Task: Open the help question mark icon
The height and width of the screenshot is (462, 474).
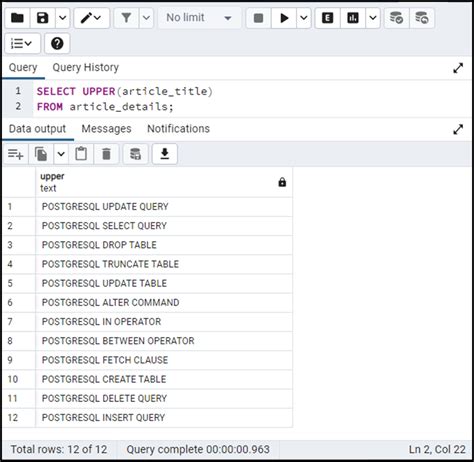Action: [x=57, y=43]
